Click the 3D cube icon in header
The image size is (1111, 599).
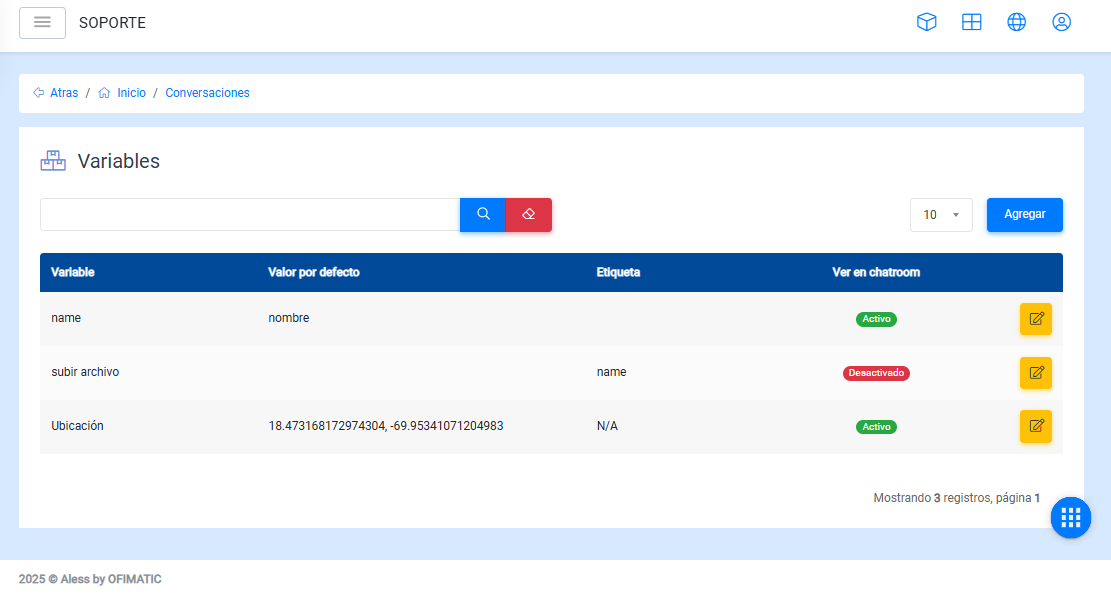point(927,22)
